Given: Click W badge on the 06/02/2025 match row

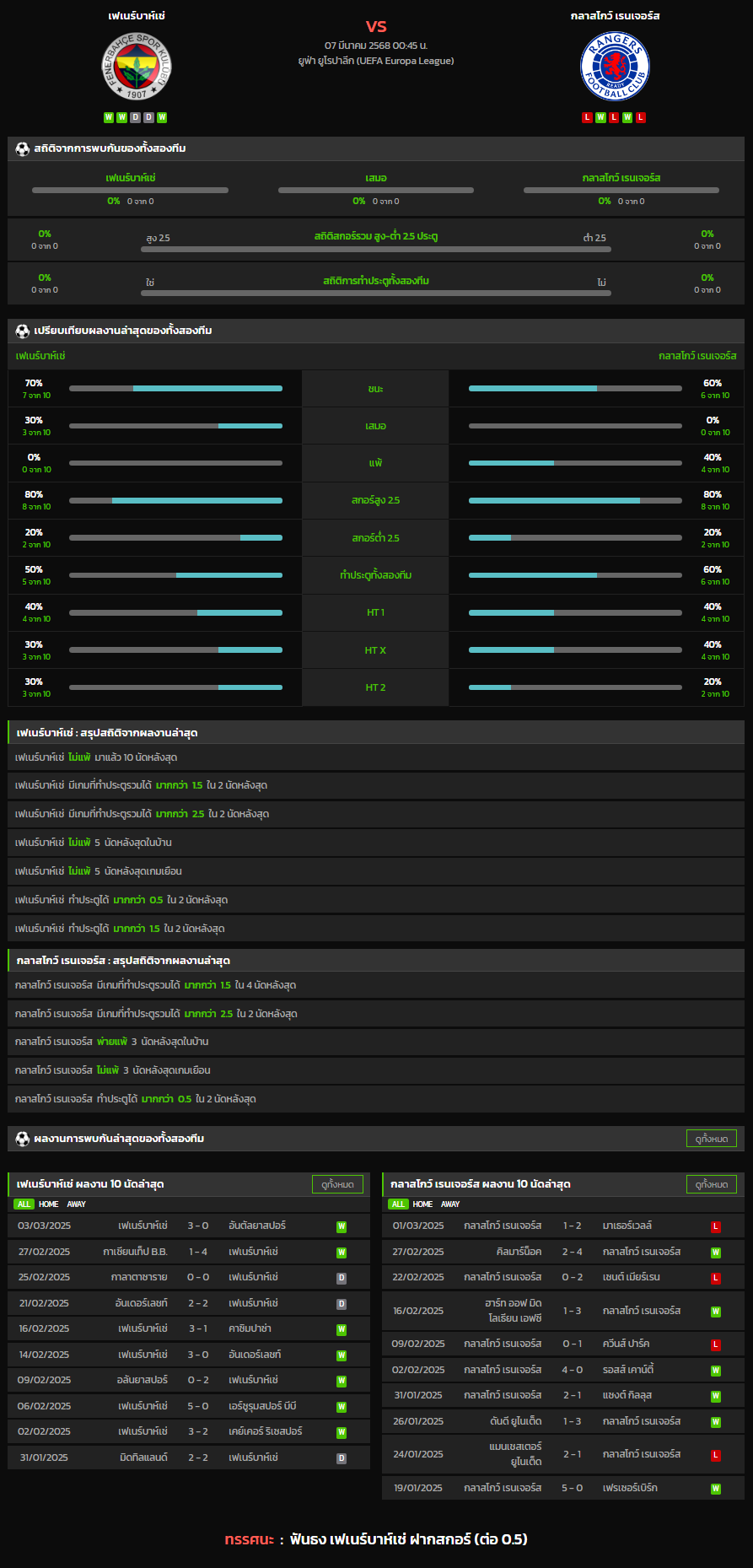Looking at the screenshot, I should [x=342, y=1407].
